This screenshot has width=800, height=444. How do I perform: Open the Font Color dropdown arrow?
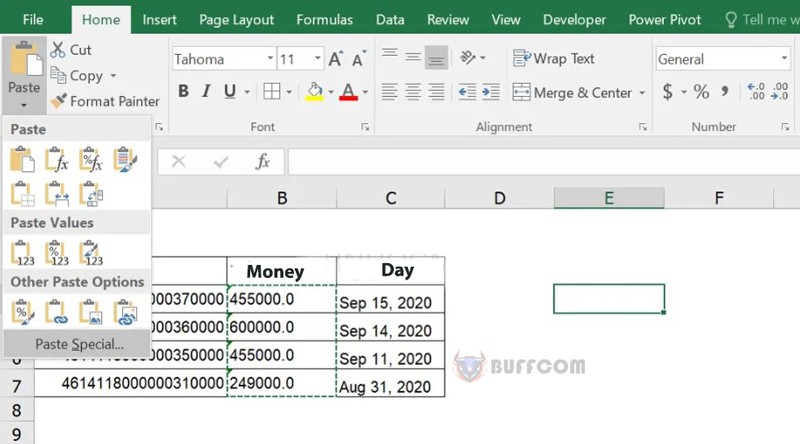coord(365,92)
